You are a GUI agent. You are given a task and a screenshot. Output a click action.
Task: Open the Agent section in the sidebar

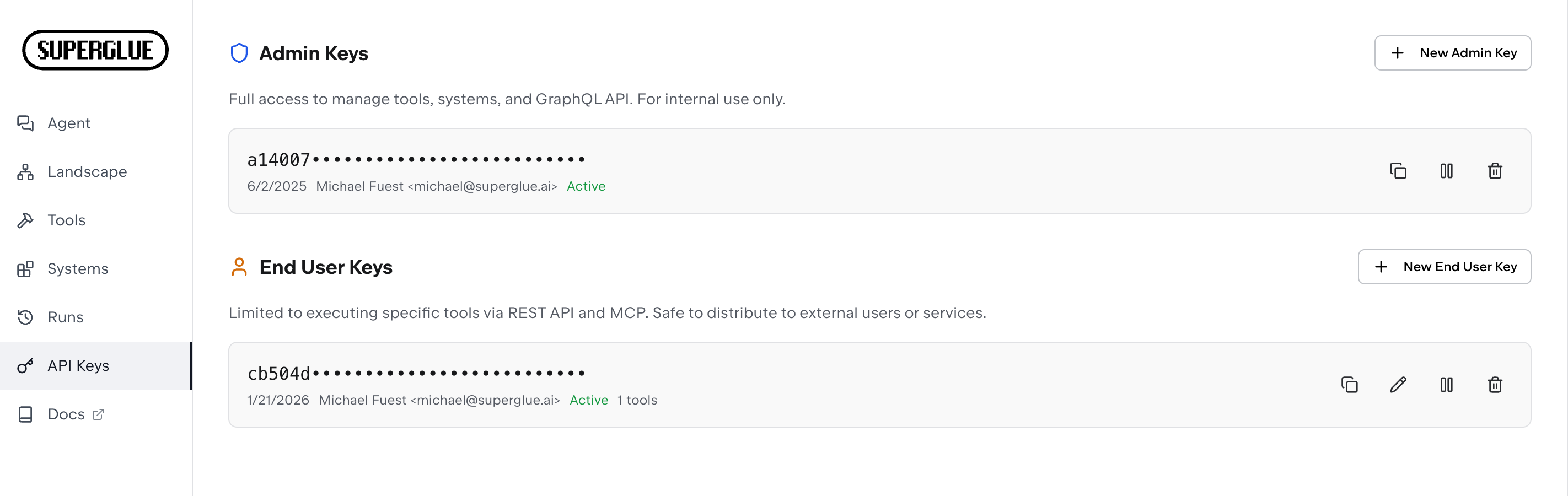click(x=68, y=123)
